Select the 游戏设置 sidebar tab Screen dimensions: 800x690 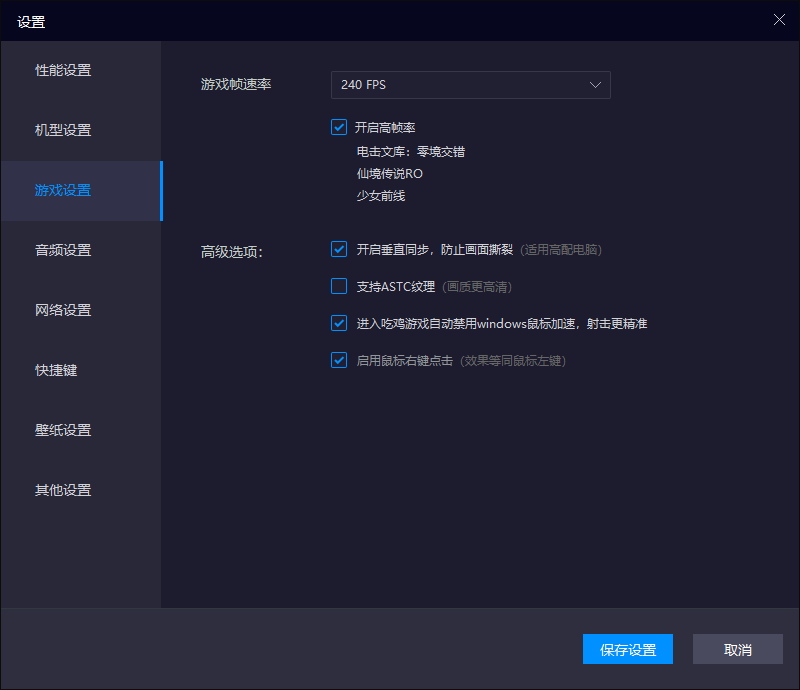(63, 190)
